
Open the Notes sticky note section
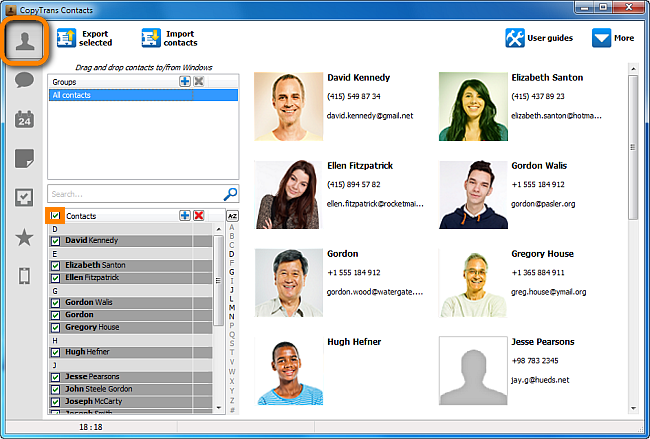(x=24, y=158)
